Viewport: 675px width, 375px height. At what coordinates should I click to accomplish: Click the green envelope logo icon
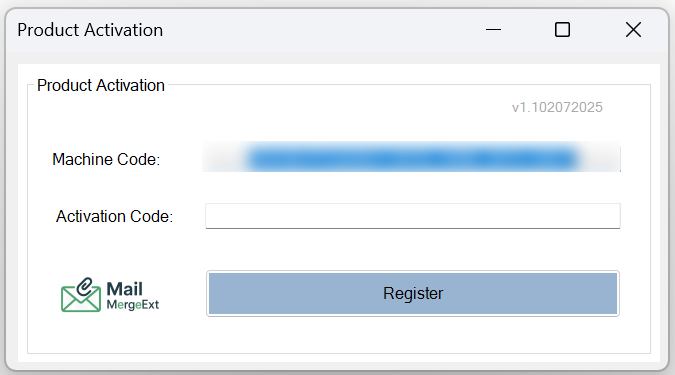click(81, 295)
